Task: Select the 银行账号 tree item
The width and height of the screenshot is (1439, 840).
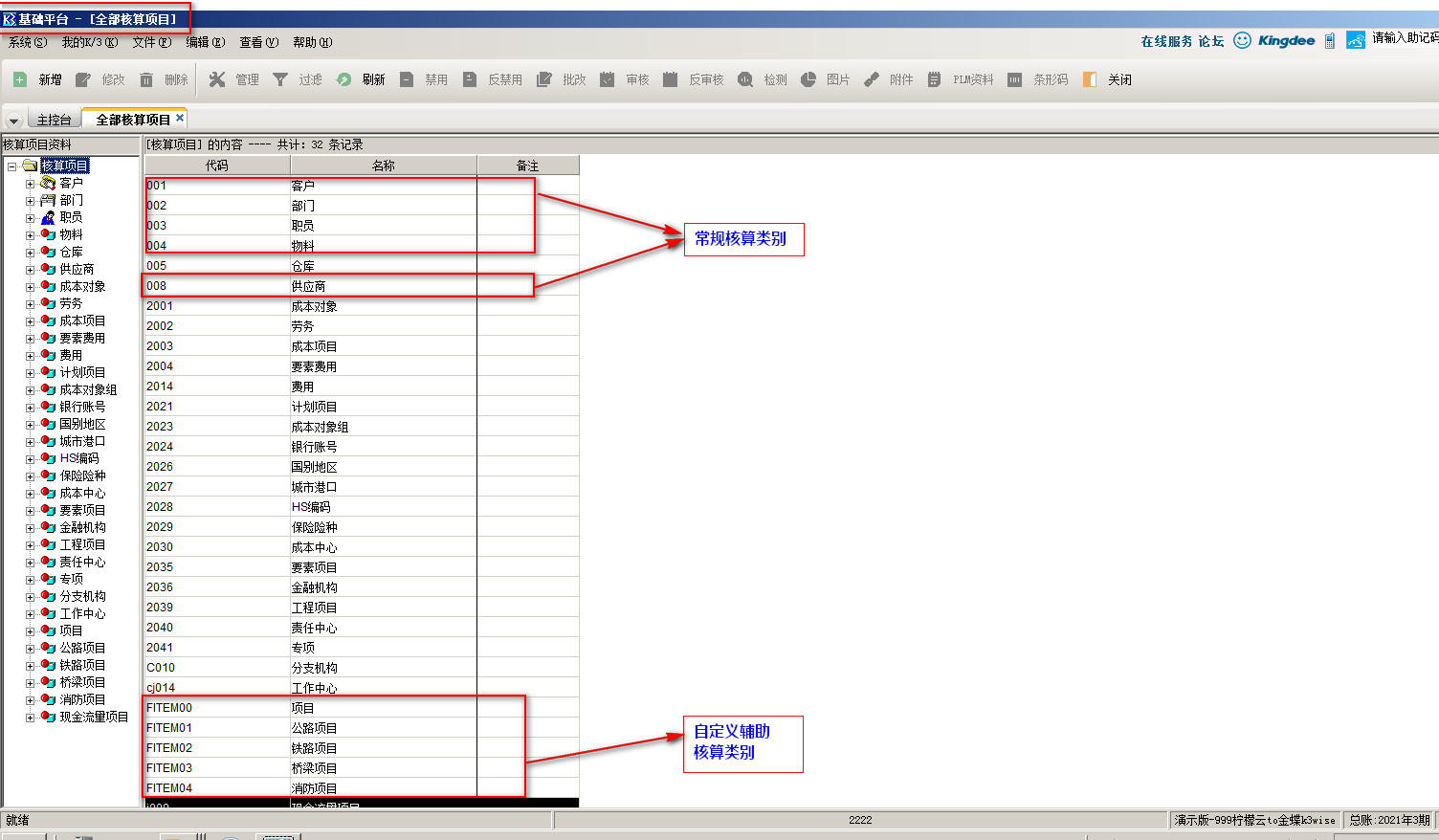Action: coord(82,407)
